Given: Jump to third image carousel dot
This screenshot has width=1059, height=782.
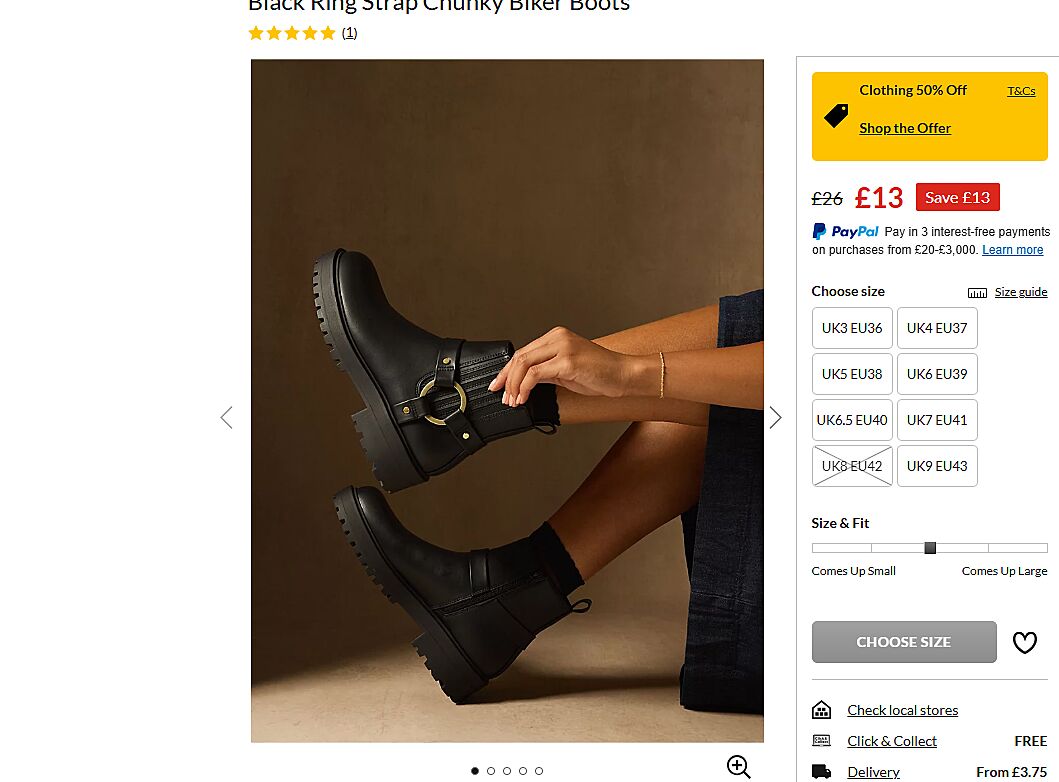Looking at the screenshot, I should pyautogui.click(x=507, y=771).
